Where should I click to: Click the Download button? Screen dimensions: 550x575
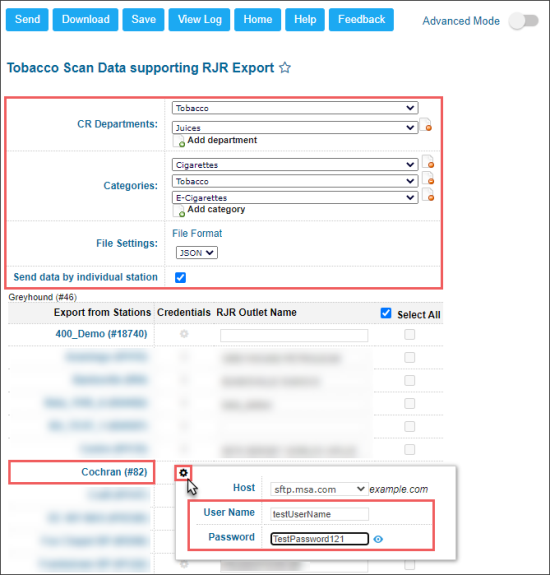click(x=85, y=19)
